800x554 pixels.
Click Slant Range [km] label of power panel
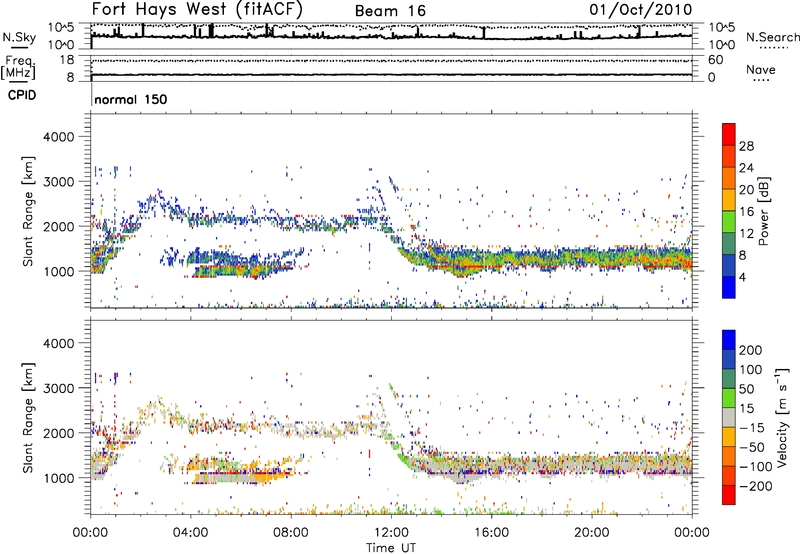click(x=28, y=211)
